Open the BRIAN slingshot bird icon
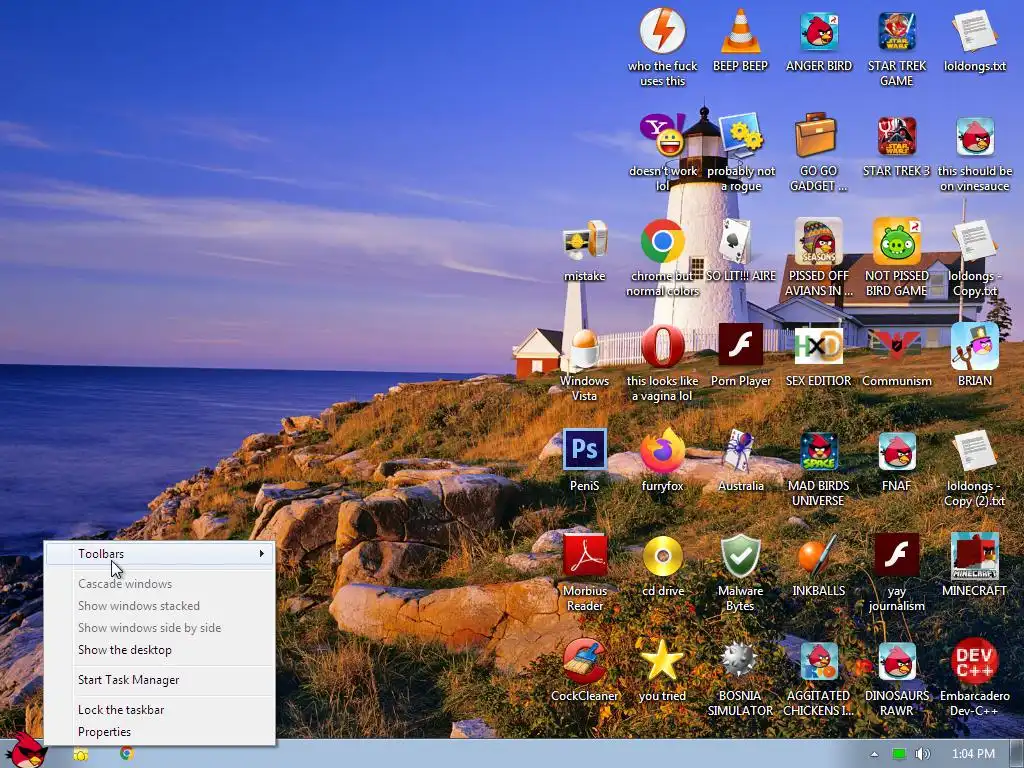The height and width of the screenshot is (768, 1024). [x=974, y=346]
